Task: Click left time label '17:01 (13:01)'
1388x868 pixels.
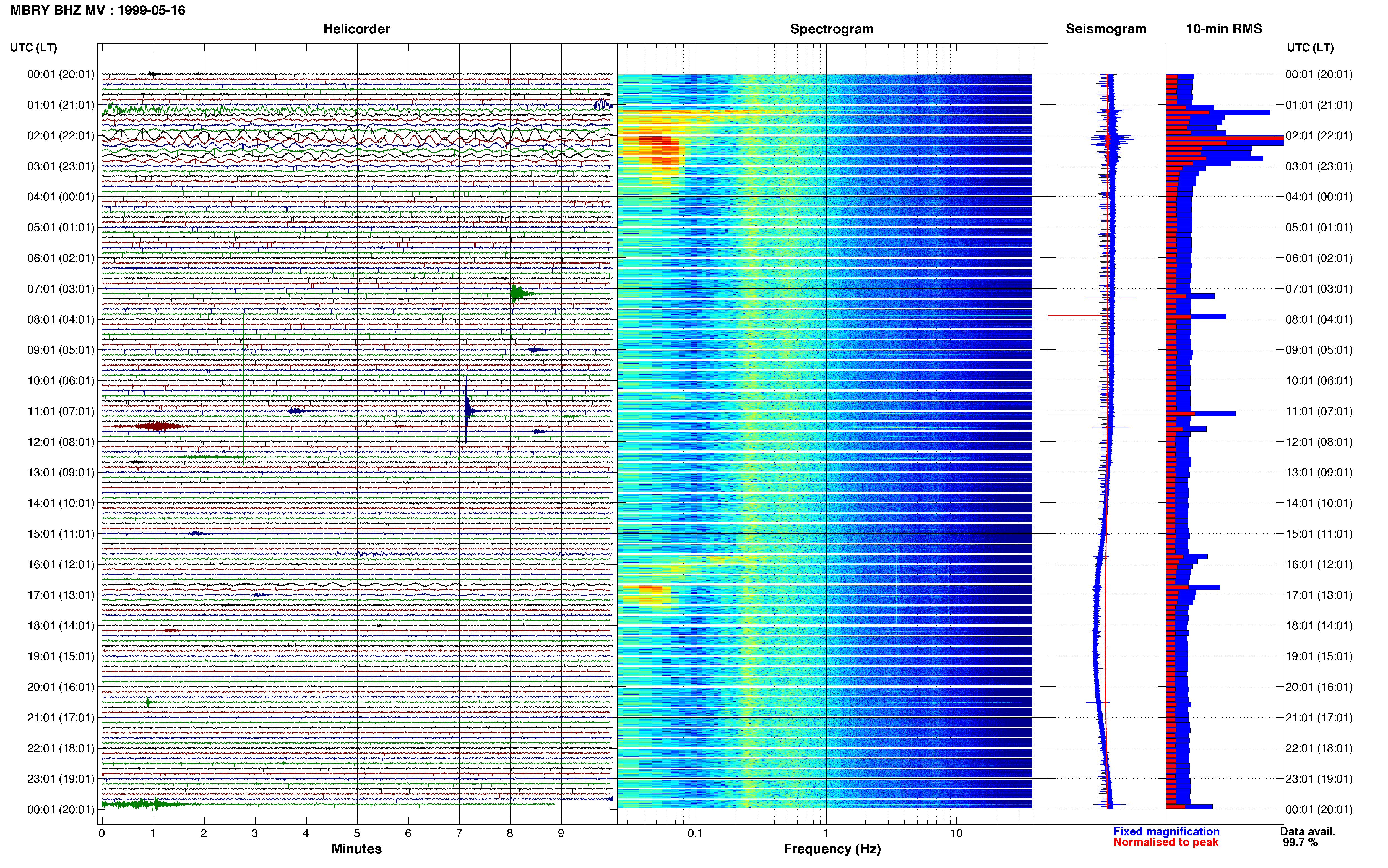Action: click(60, 595)
